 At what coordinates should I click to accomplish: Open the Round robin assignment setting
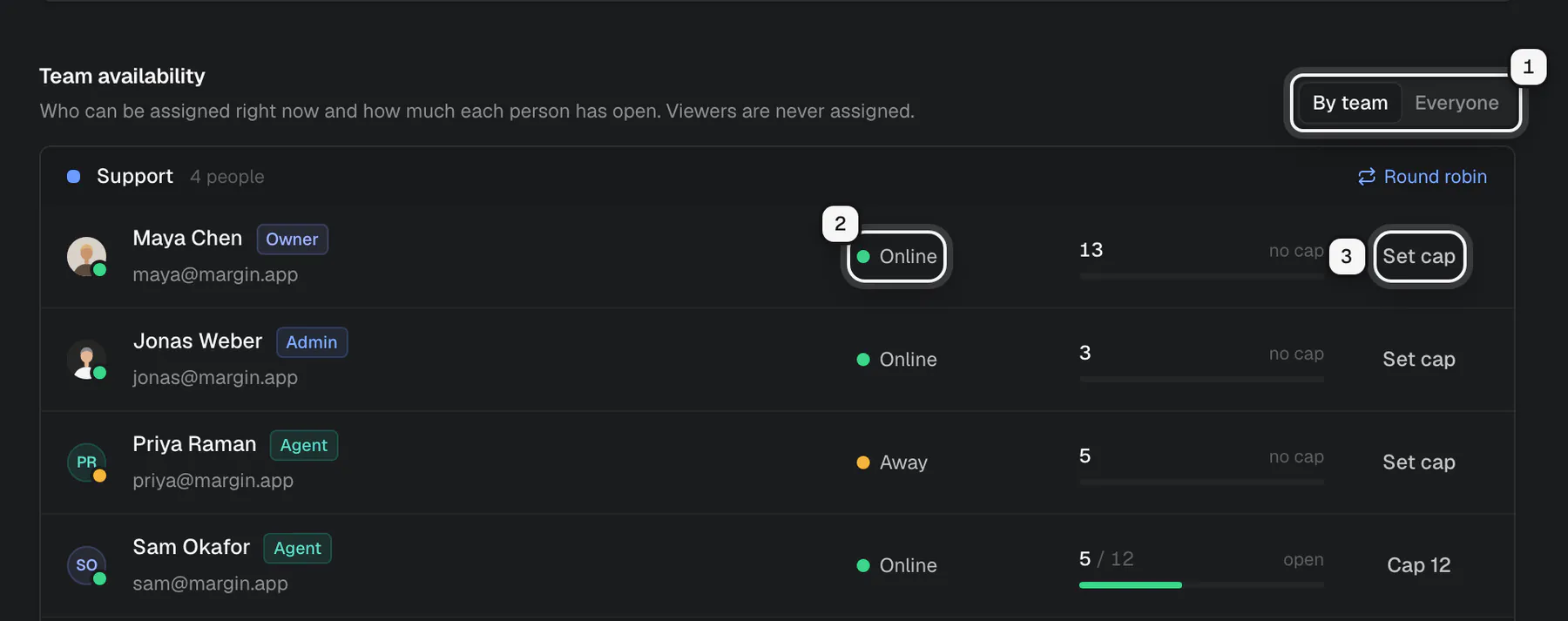(1422, 177)
